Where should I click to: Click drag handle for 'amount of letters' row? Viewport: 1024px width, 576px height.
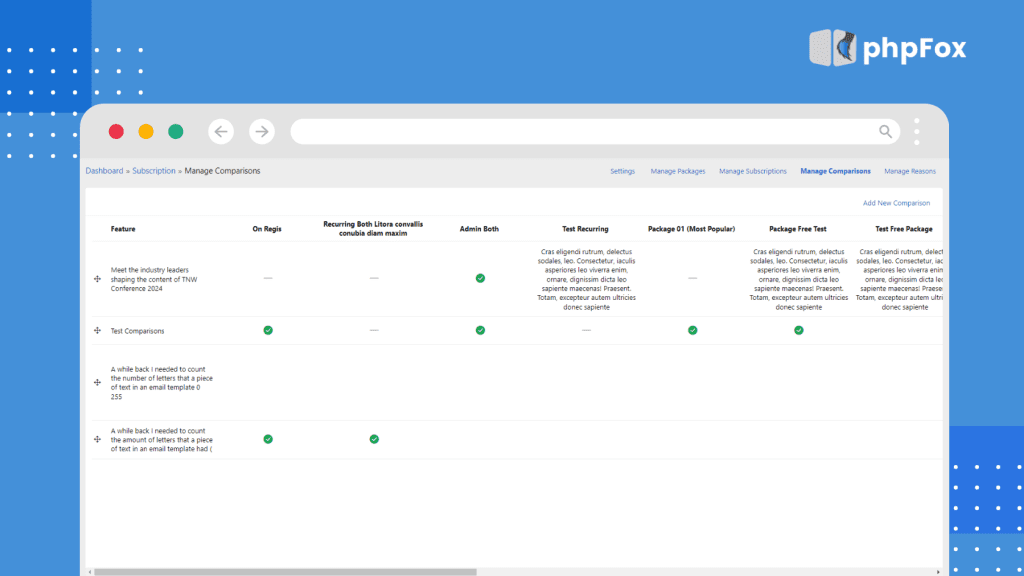[97, 439]
